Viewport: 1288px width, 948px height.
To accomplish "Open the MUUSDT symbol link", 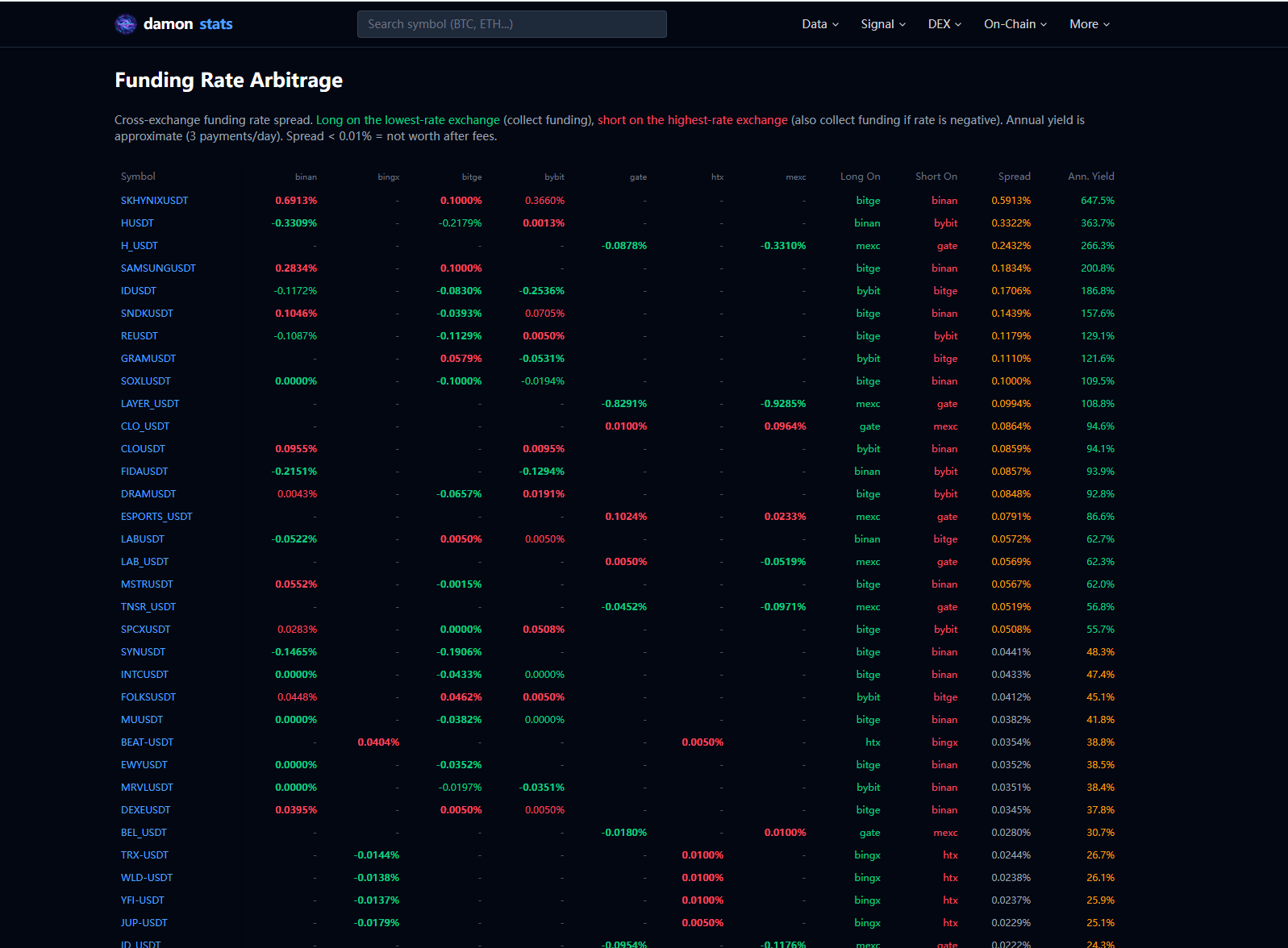I will (x=142, y=720).
